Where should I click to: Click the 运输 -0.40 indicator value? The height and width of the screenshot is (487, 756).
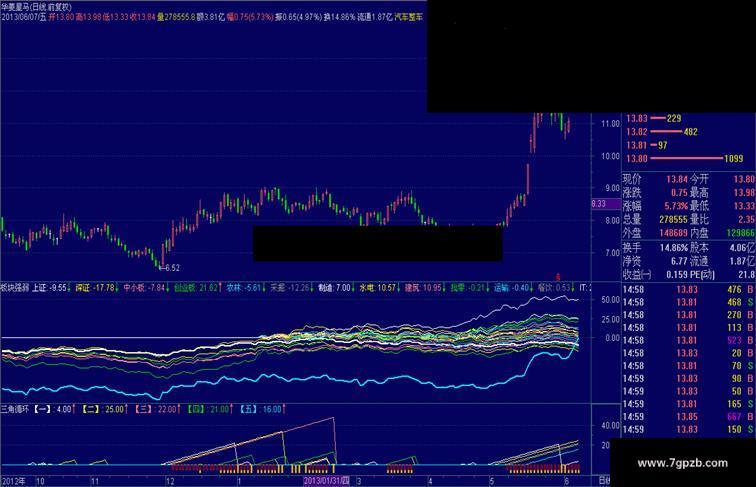[511, 288]
